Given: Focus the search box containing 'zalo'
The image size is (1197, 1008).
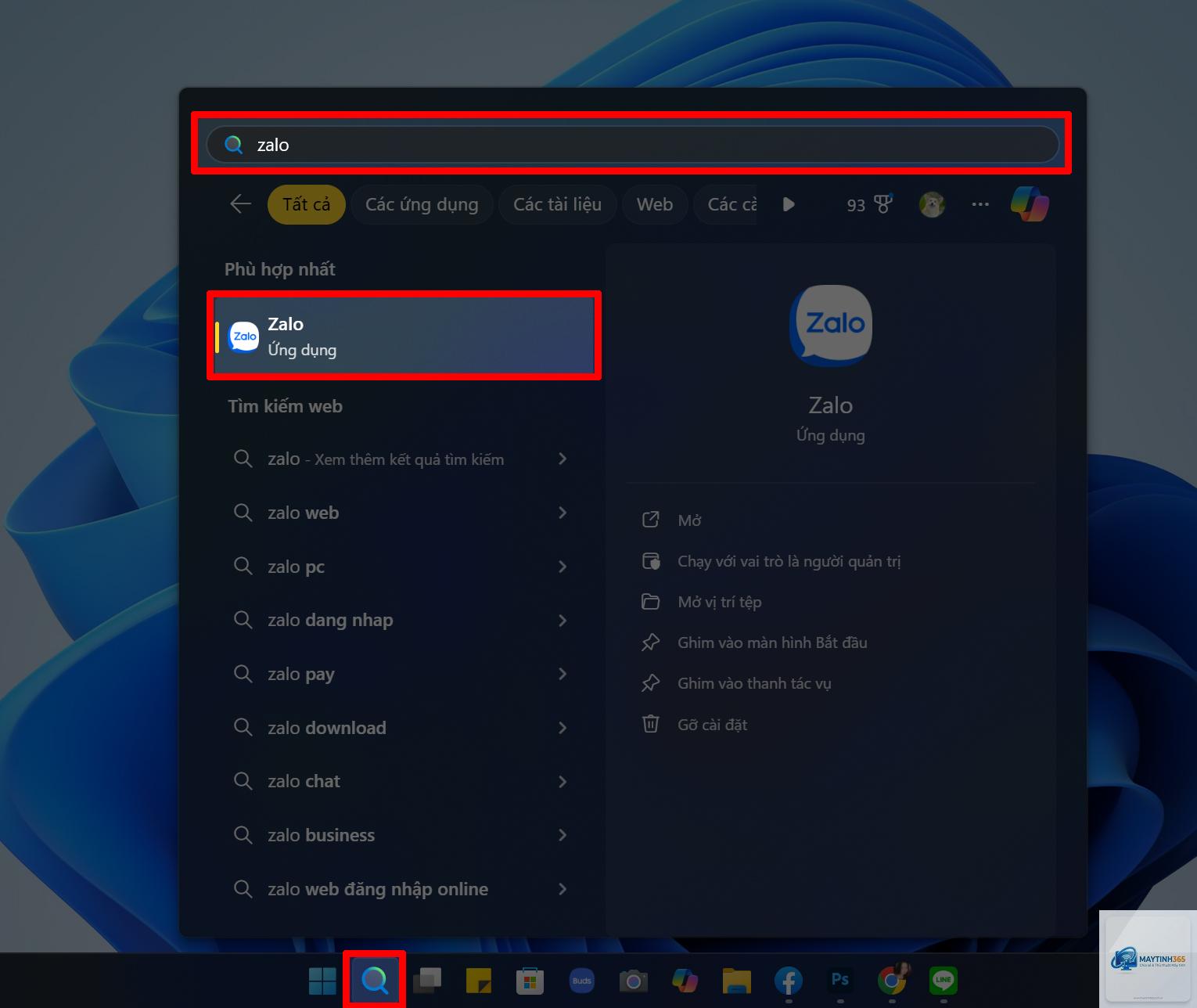Looking at the screenshot, I should coord(632,145).
